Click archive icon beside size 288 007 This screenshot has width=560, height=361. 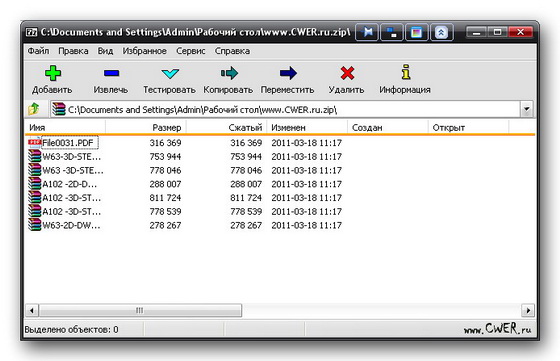[x=35, y=184]
